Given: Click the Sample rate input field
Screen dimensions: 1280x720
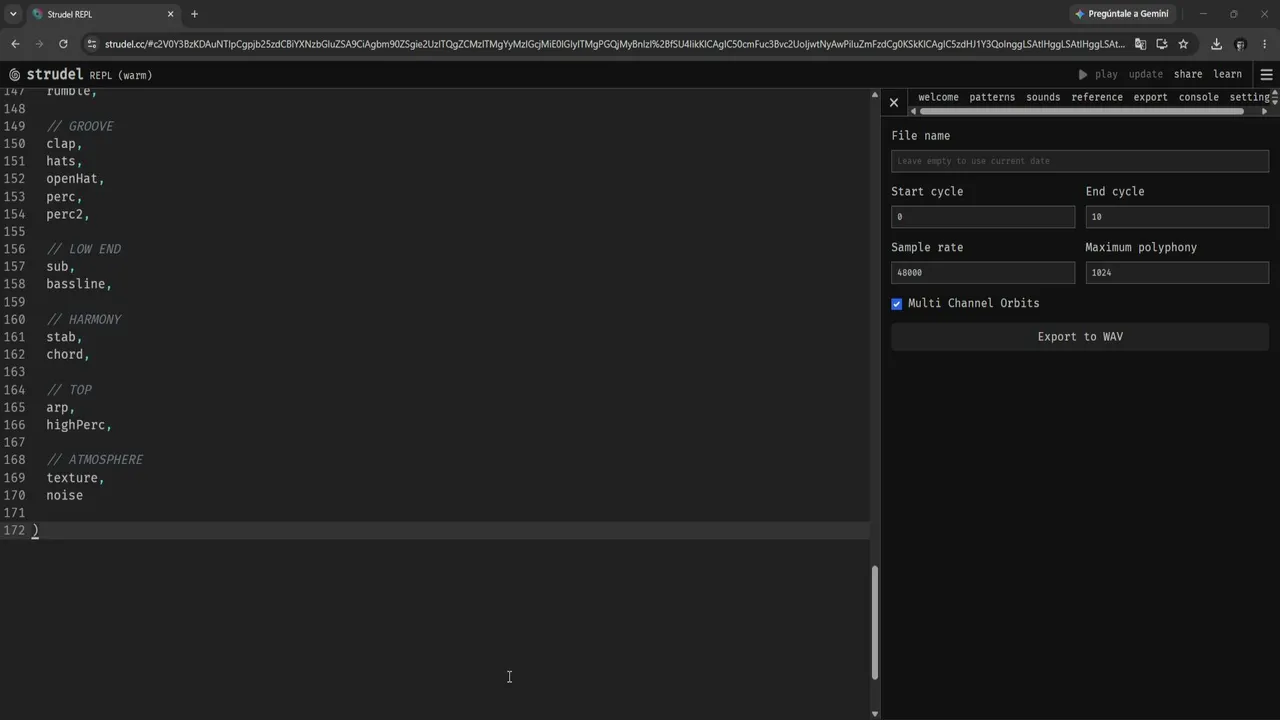Looking at the screenshot, I should click(x=983, y=272).
